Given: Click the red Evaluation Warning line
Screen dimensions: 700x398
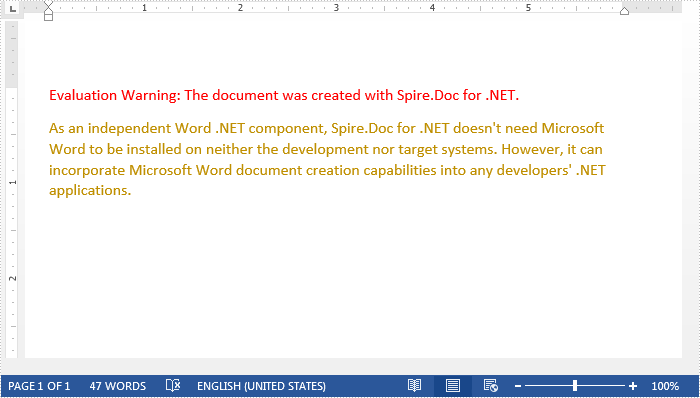Looking at the screenshot, I should tap(284, 95).
